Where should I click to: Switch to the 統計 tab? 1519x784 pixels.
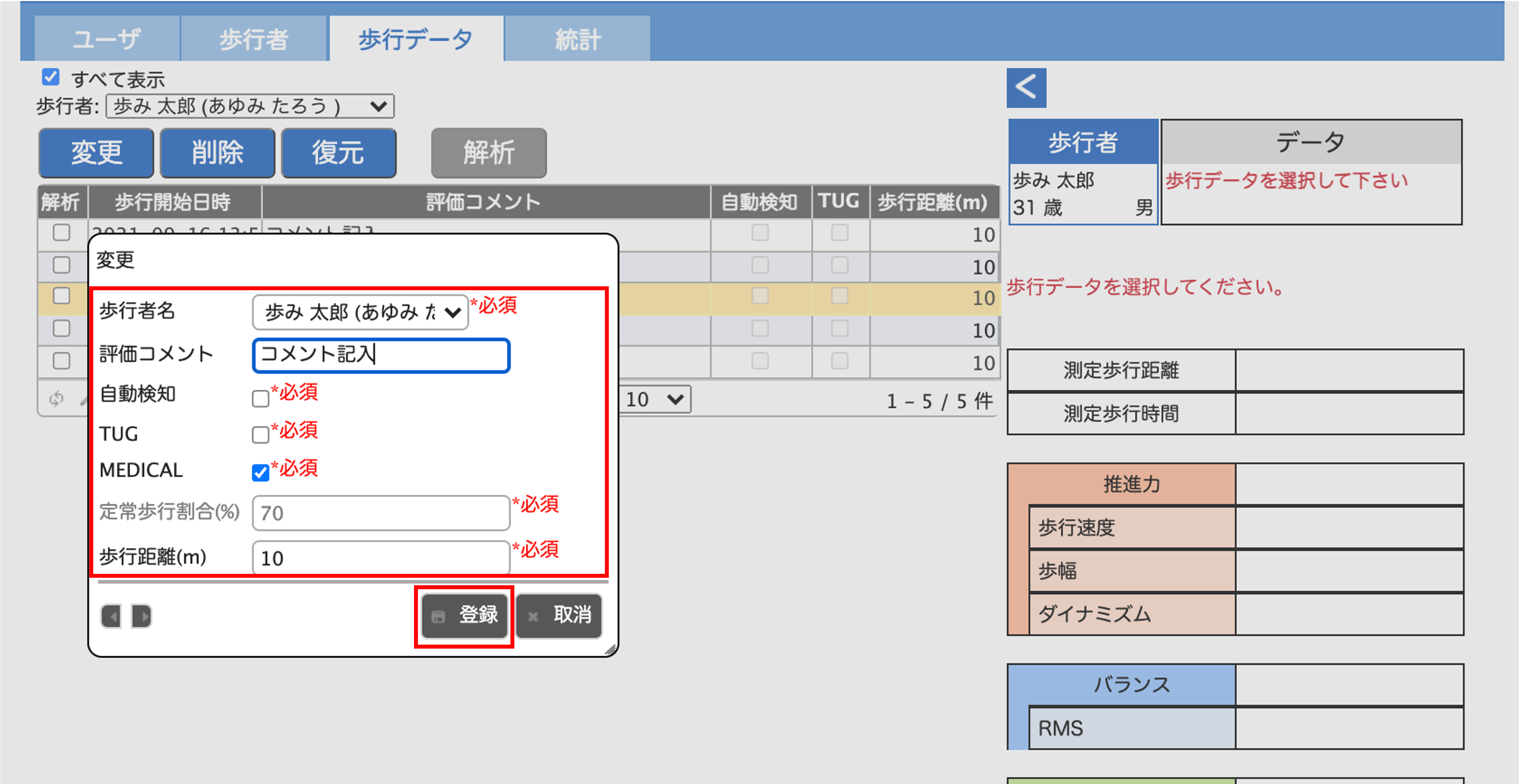[577, 39]
